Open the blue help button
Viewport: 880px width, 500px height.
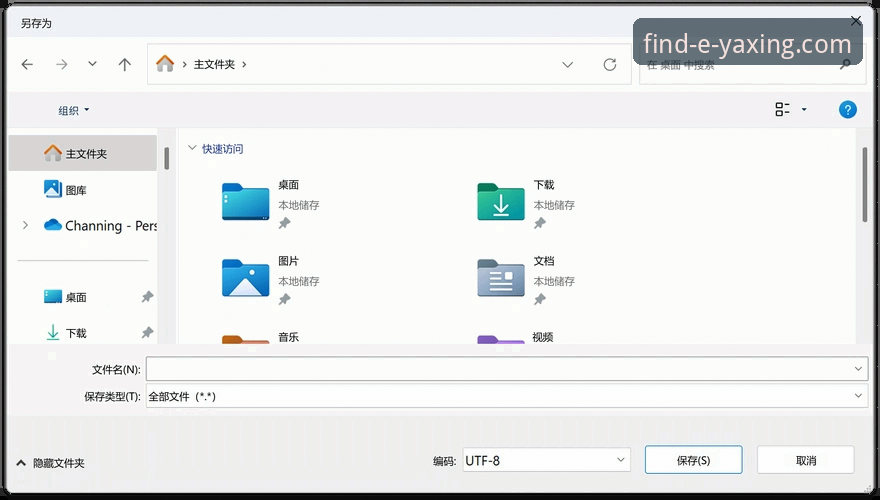[847, 109]
